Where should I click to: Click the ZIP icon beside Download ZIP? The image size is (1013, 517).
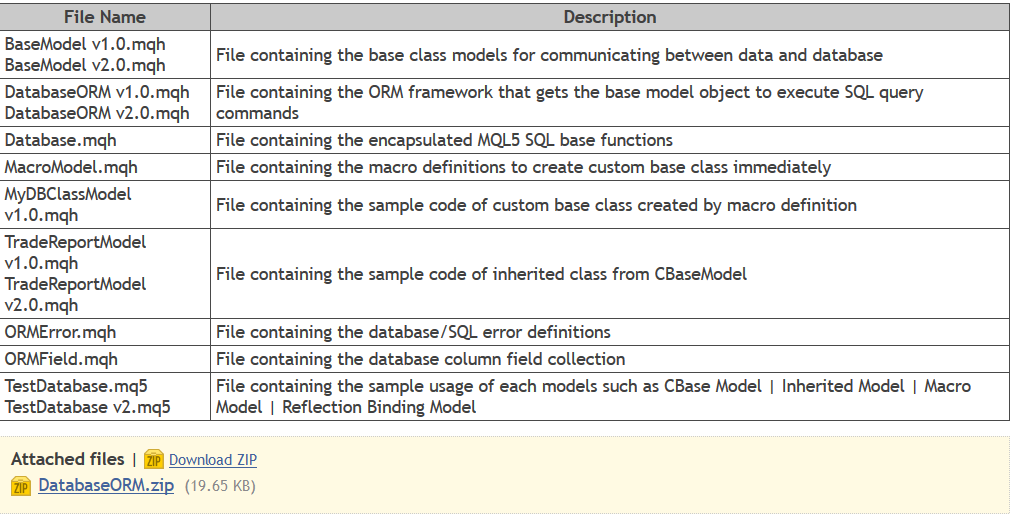[x=153, y=460]
